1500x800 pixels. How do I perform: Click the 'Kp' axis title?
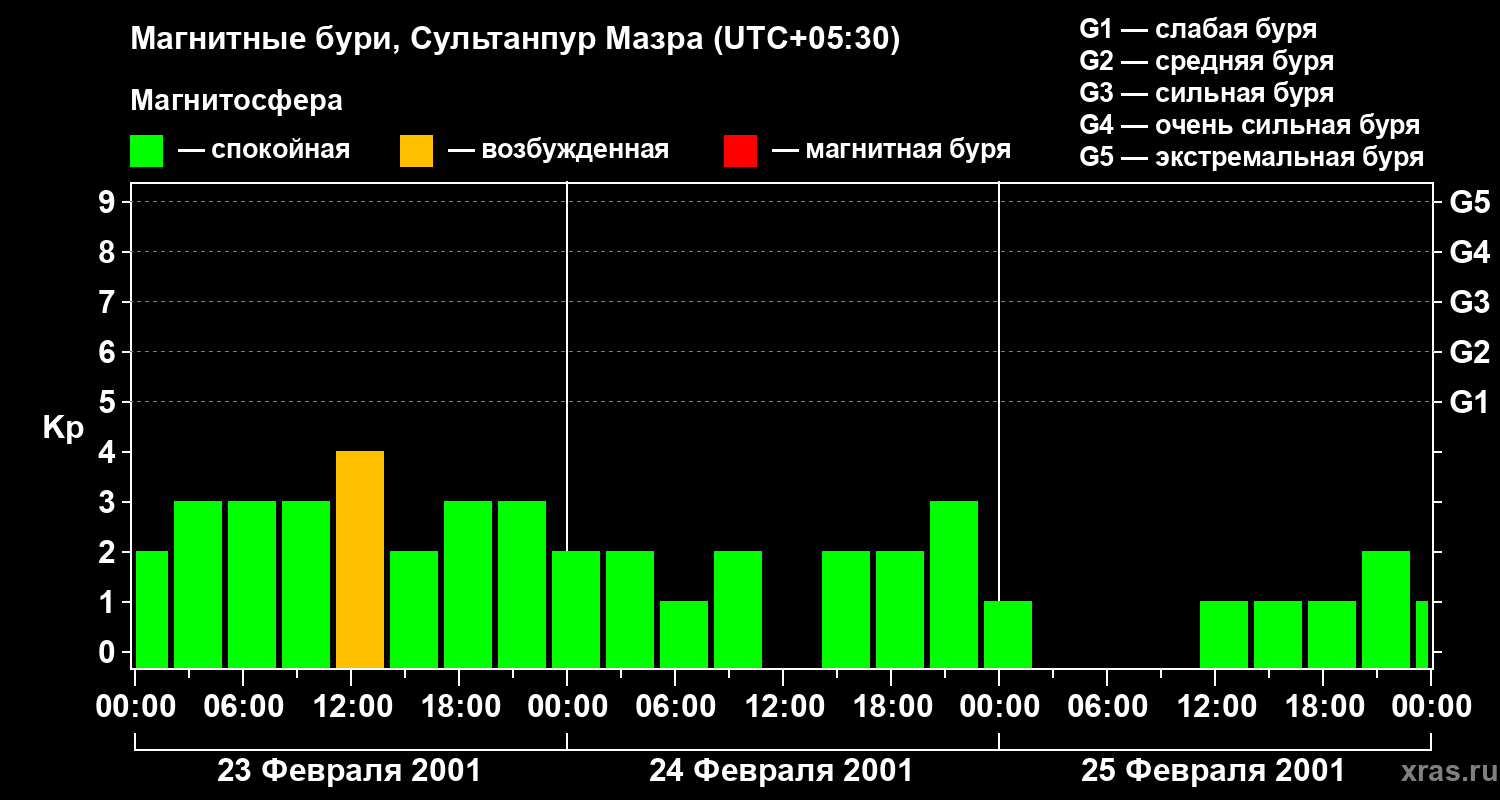[x=63, y=429]
